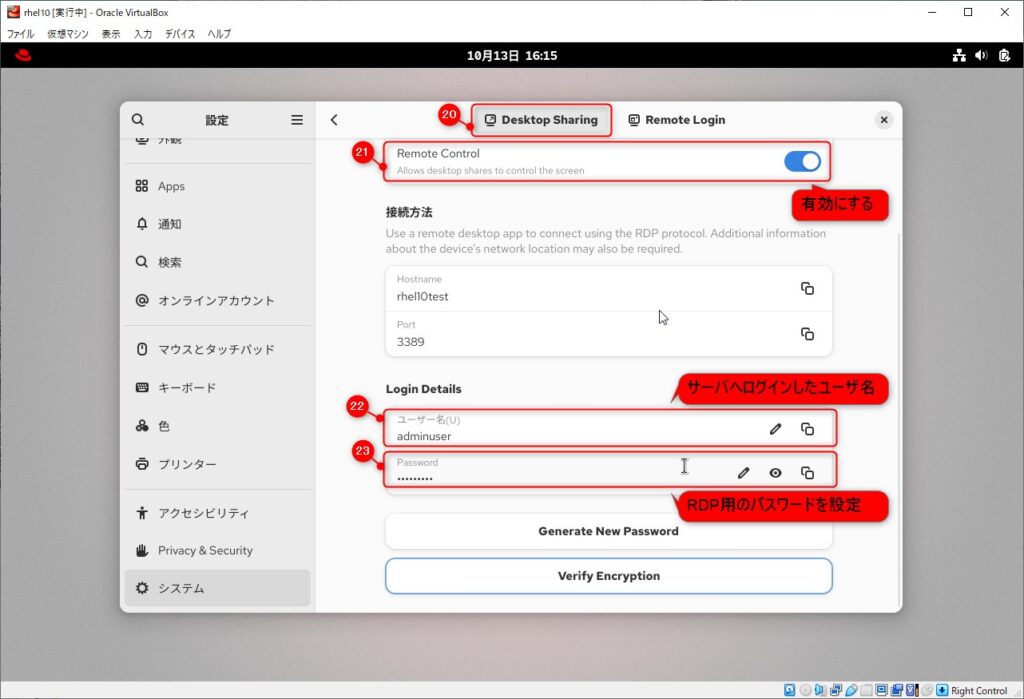Image resolution: width=1024 pixels, height=699 pixels.
Task: Go back using the chevron arrow
Action: [333, 119]
